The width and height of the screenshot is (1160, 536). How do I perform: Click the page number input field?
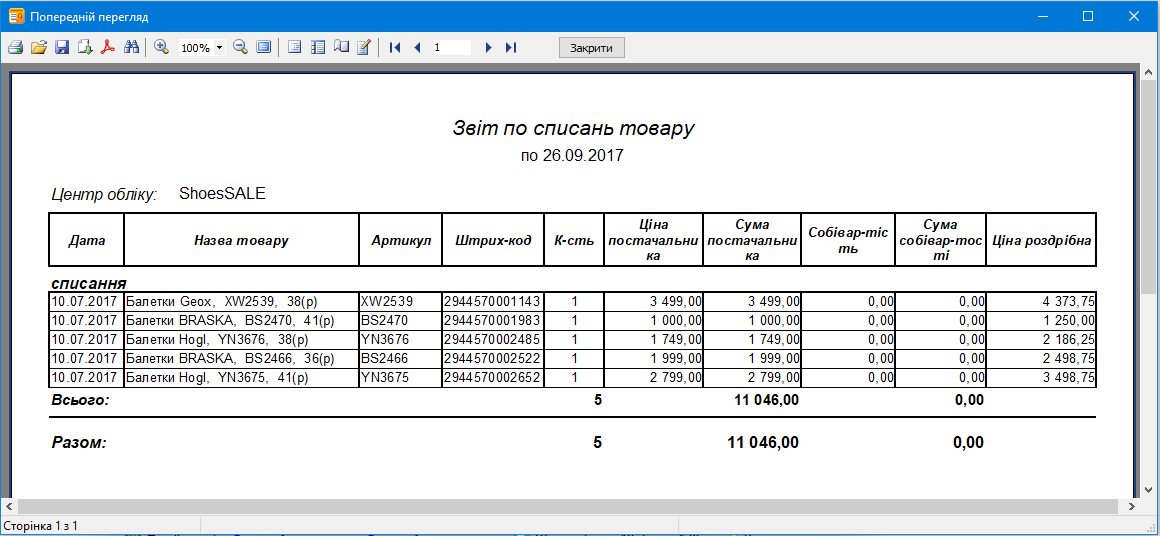coord(451,47)
